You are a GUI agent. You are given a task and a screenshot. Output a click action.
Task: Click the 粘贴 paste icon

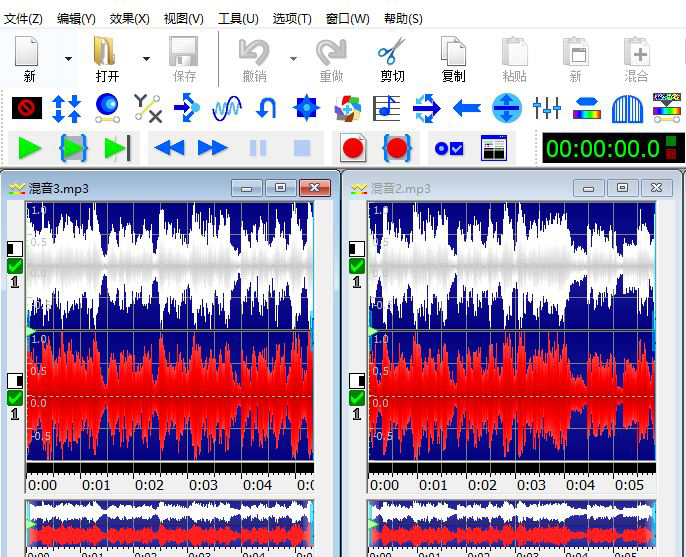pos(514,59)
